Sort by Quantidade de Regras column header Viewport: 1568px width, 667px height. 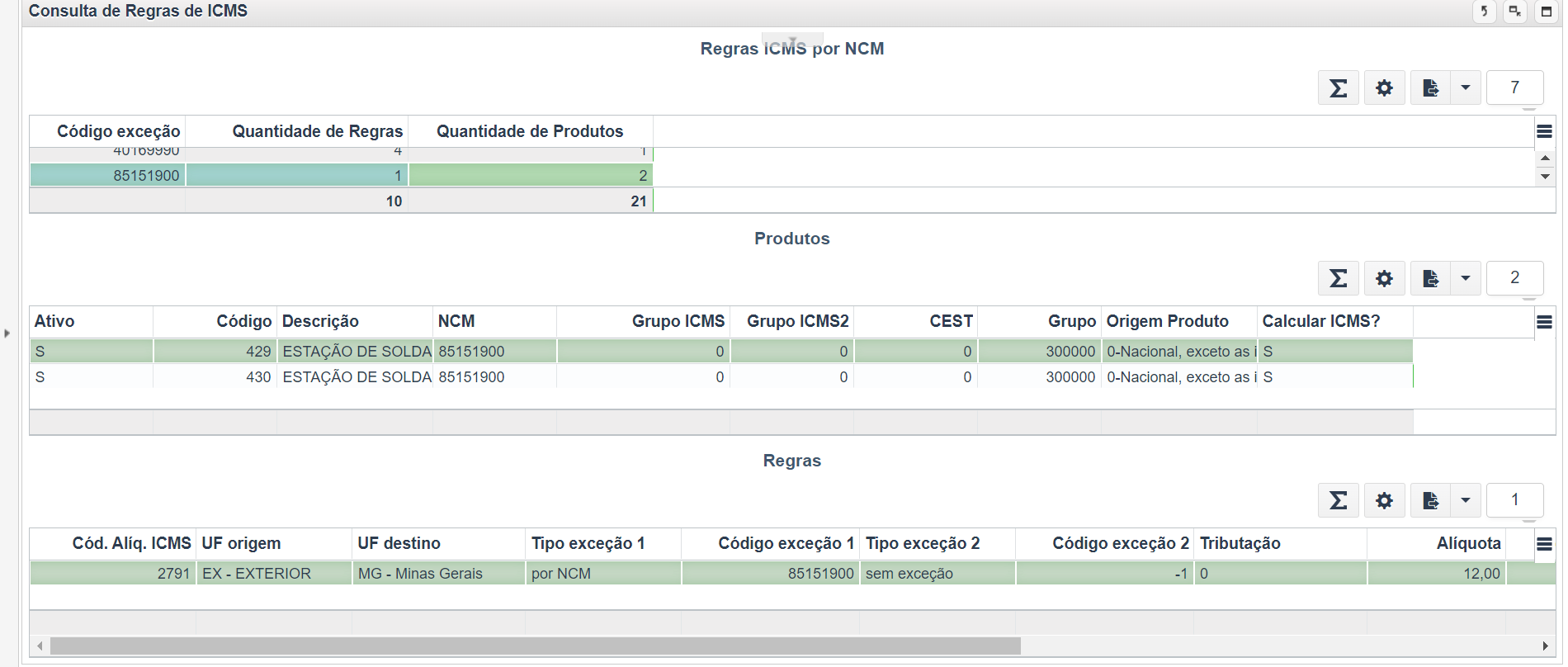coord(297,131)
